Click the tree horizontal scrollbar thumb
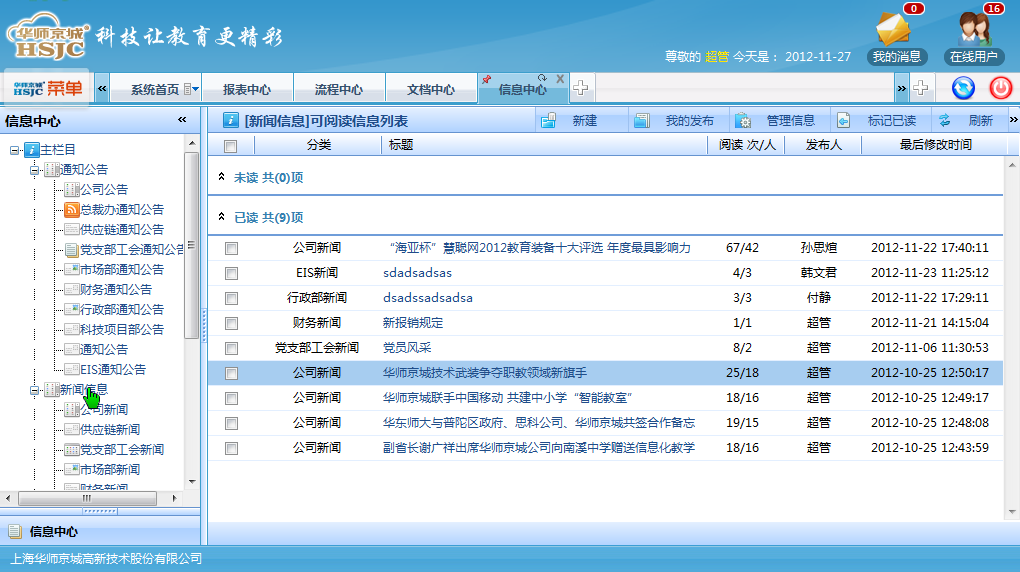The width and height of the screenshot is (1020, 572). point(87,498)
